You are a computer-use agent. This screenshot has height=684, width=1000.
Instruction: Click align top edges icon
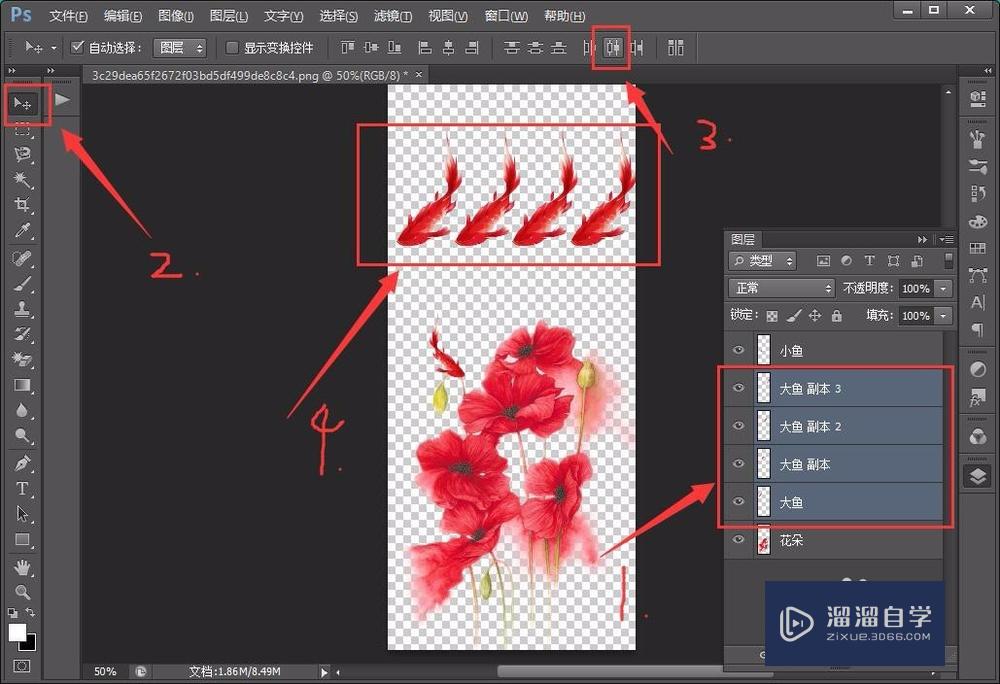348,47
